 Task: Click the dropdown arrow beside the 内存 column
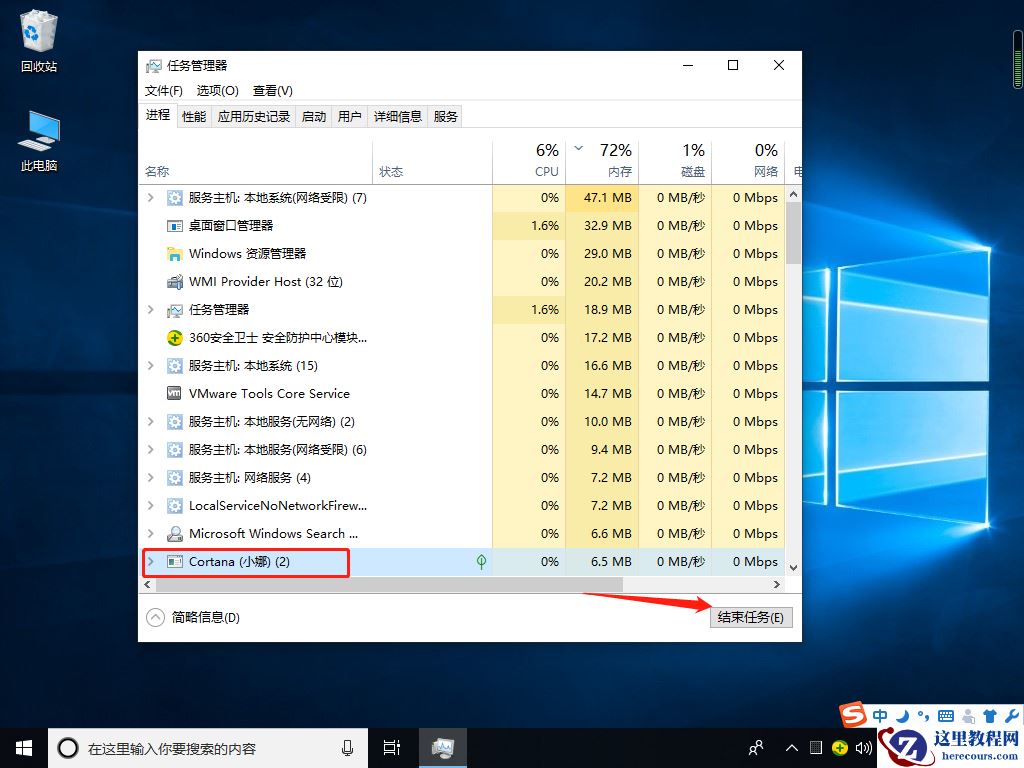tap(578, 146)
